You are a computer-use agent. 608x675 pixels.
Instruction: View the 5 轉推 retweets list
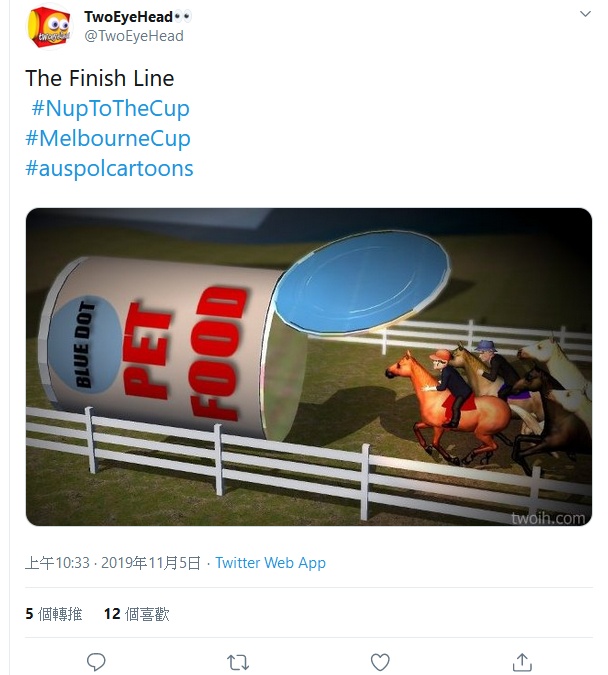pos(54,614)
